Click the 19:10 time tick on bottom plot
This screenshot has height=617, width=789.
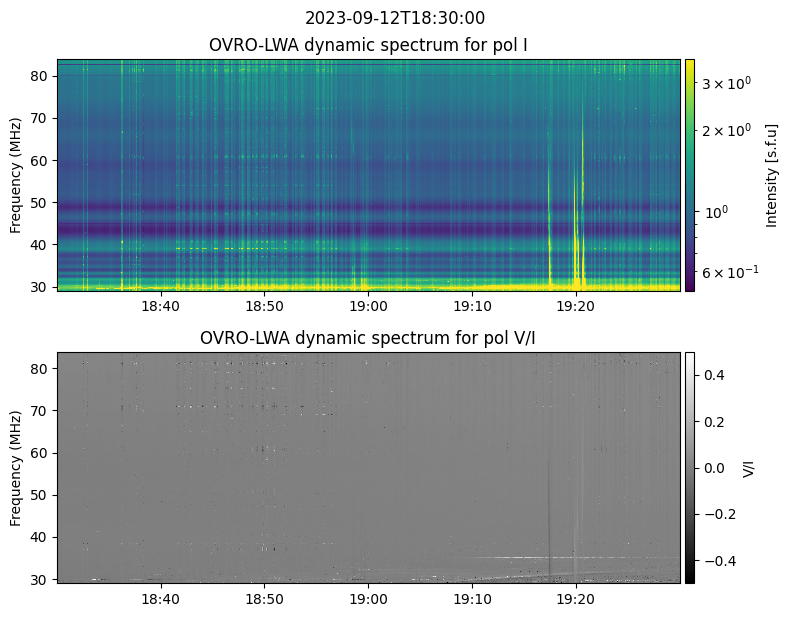(x=472, y=599)
